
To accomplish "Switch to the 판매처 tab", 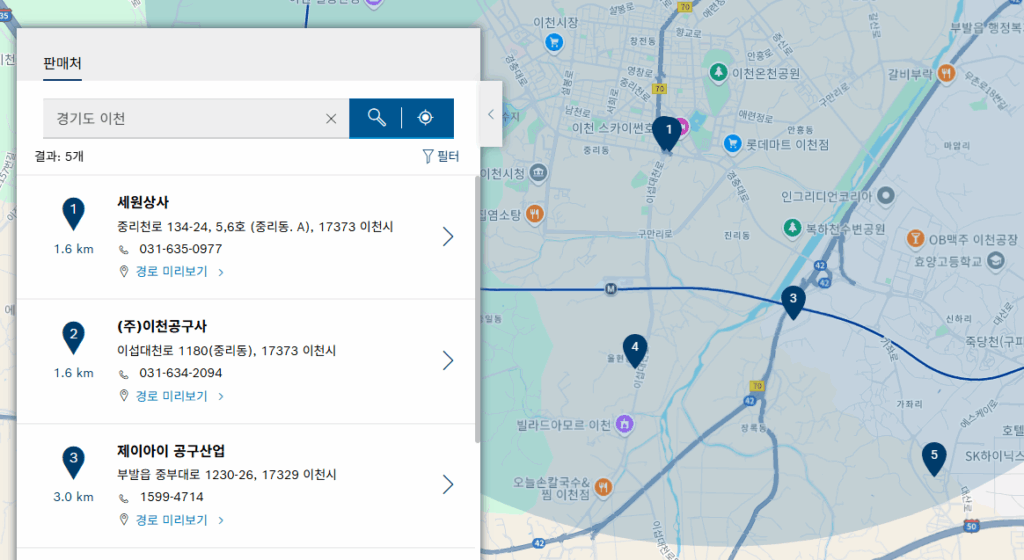I will pyautogui.click(x=62, y=63).
